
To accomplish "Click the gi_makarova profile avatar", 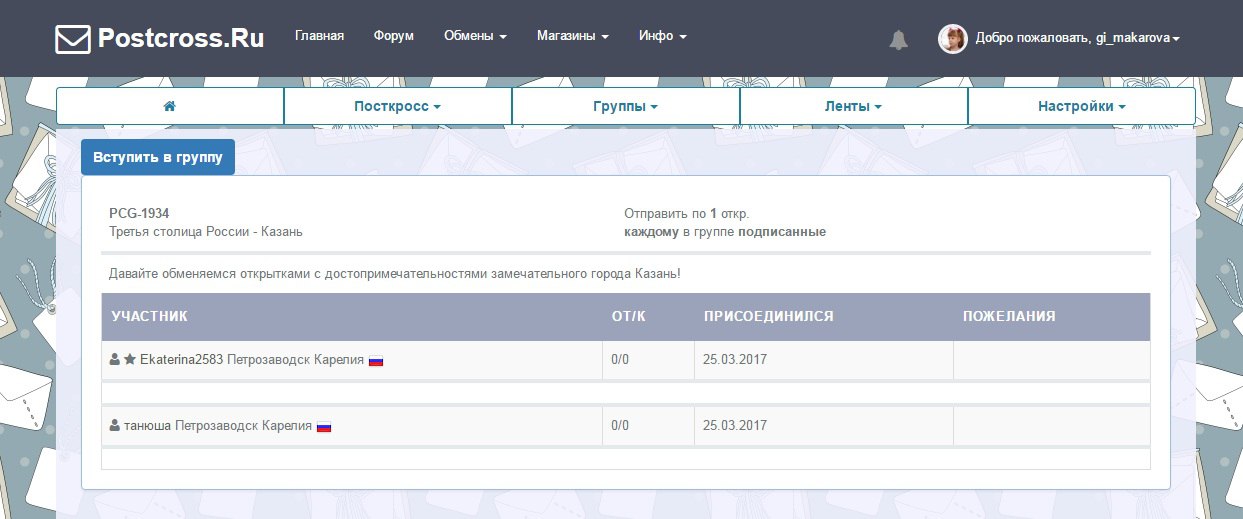I will [x=952, y=39].
